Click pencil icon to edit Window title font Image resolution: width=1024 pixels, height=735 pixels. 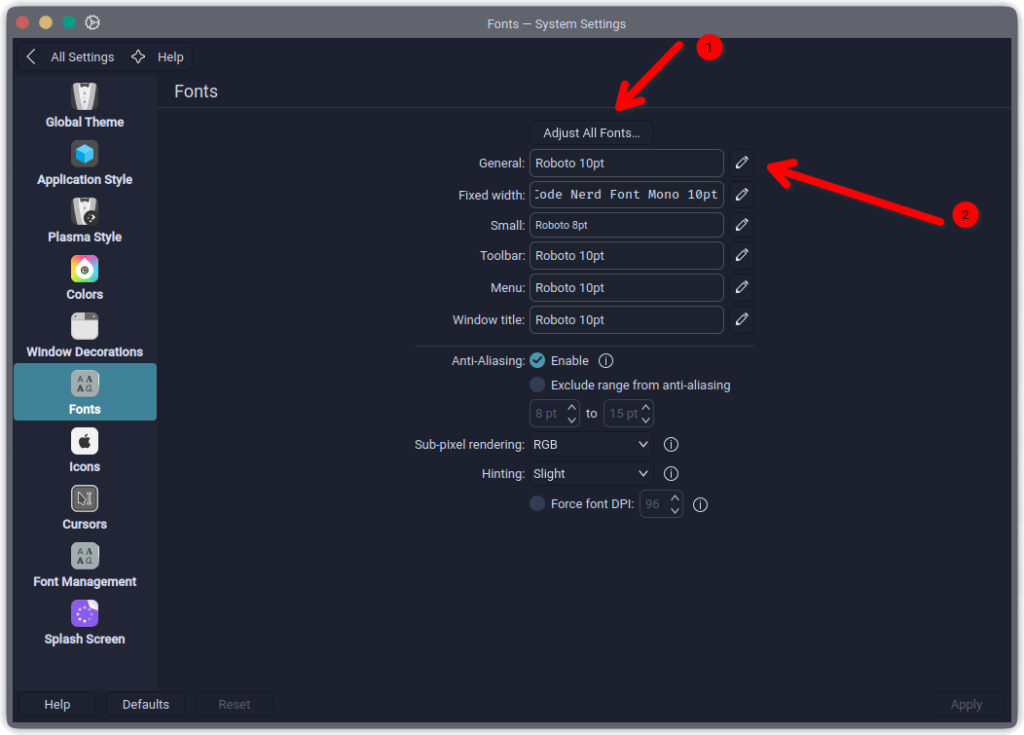coord(742,319)
